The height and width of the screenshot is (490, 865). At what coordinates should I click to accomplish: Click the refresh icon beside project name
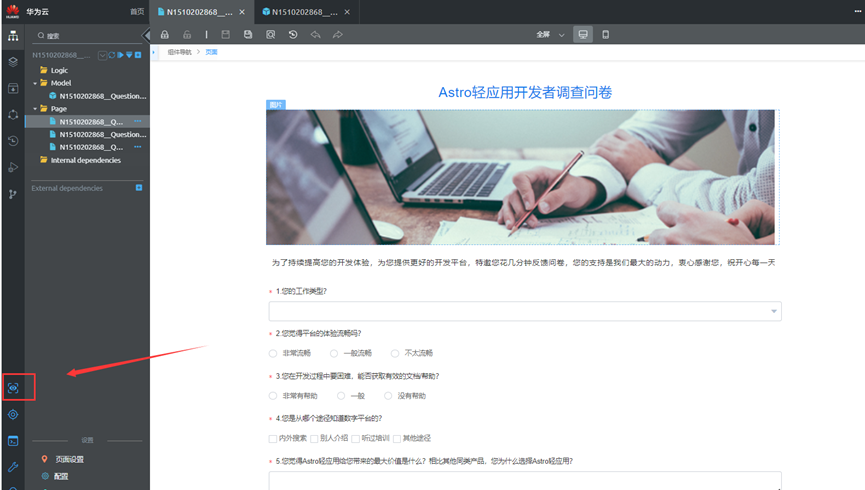112,55
